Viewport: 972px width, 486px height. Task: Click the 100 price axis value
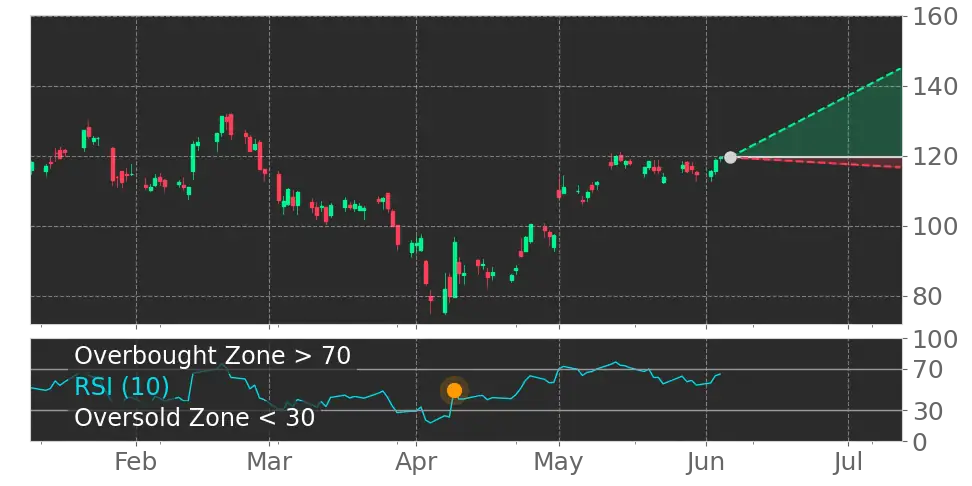point(934,227)
